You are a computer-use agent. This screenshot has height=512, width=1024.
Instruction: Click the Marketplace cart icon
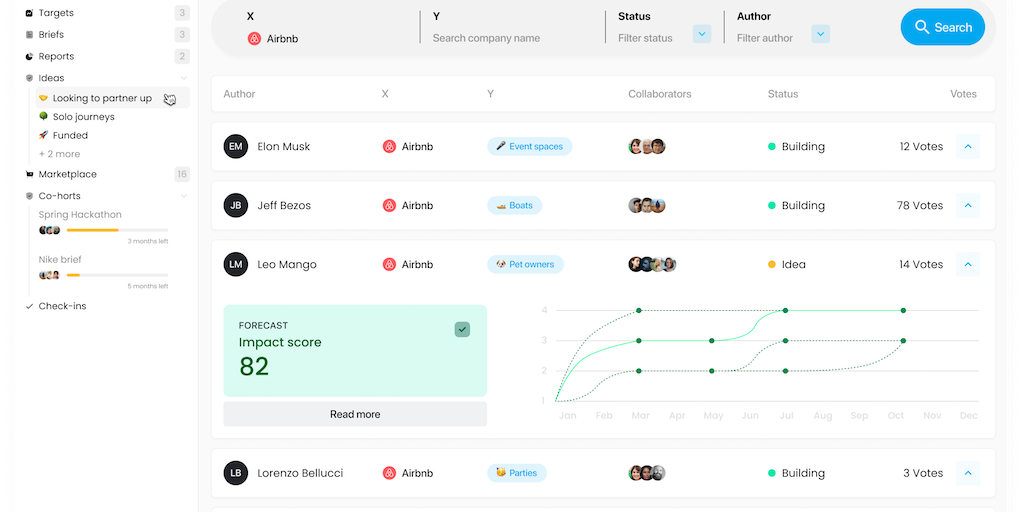29,174
